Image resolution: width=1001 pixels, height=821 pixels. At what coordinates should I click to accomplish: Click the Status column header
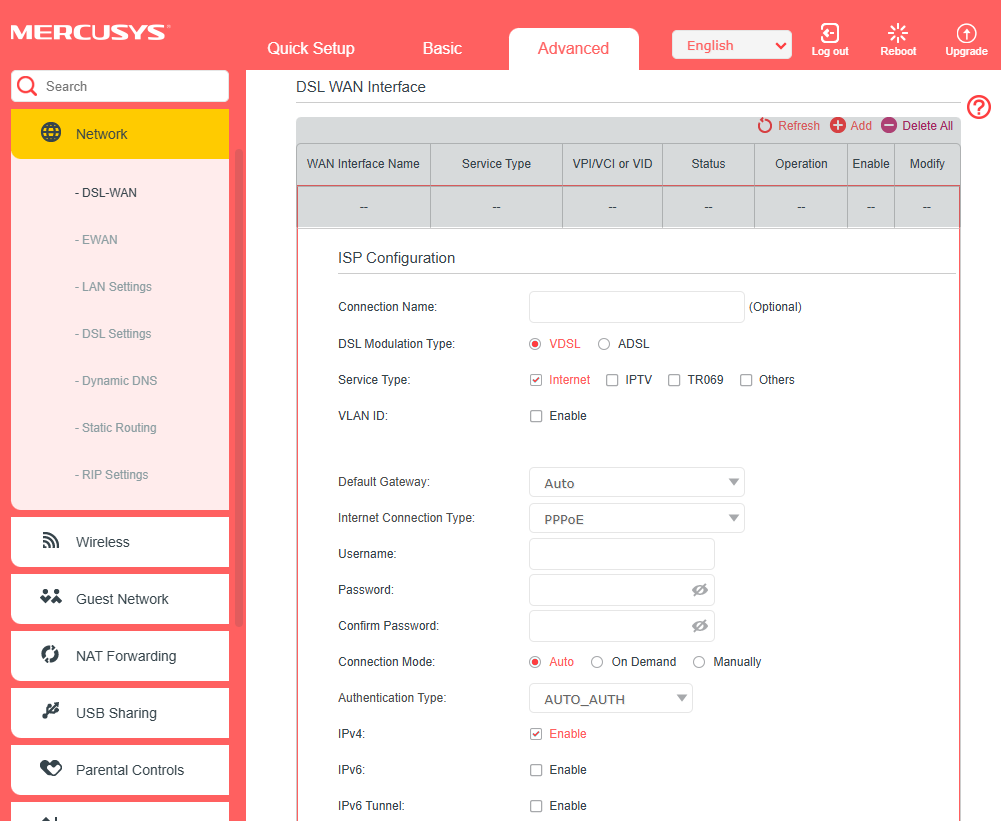point(708,164)
